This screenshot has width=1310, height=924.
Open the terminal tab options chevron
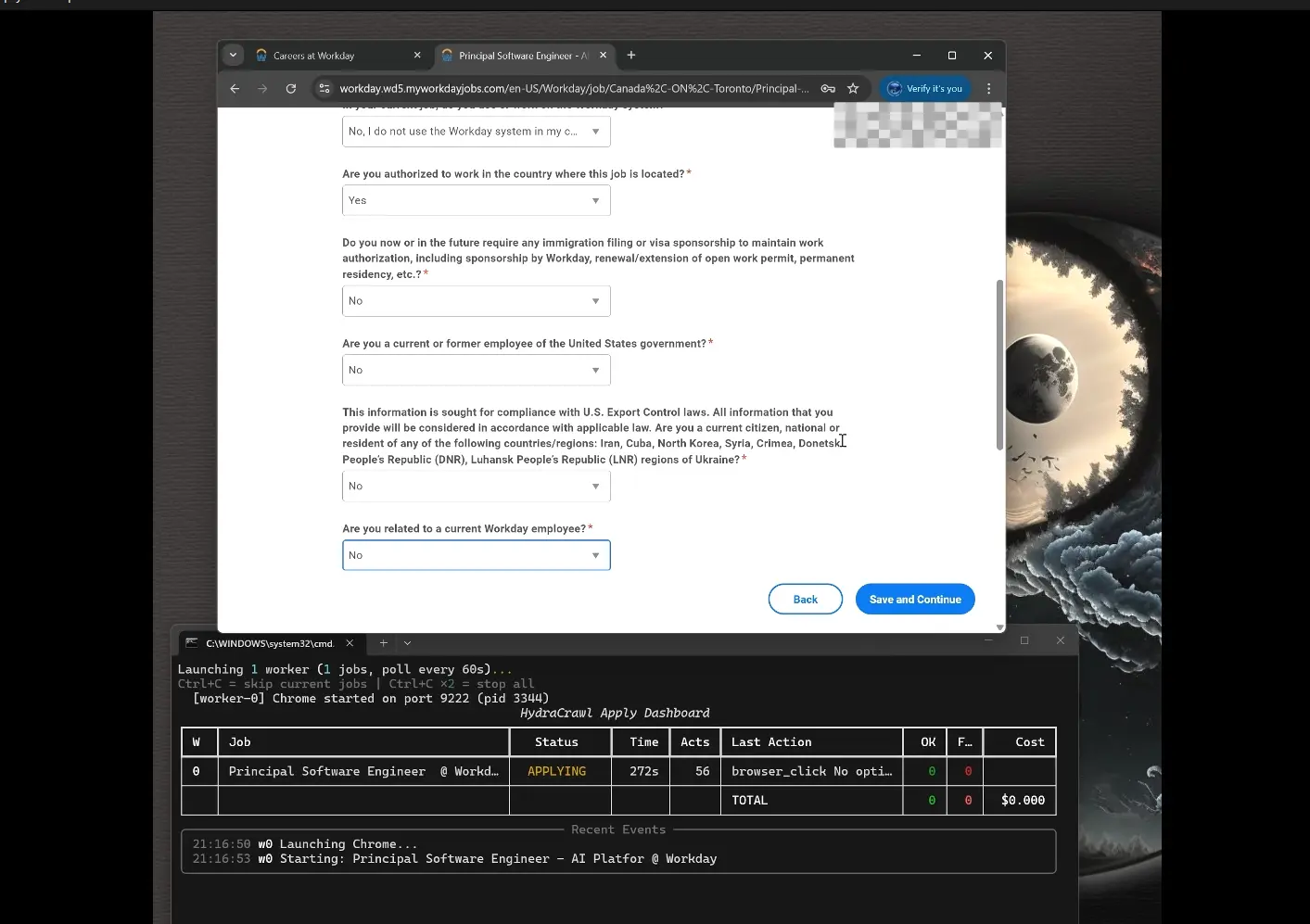pos(407,642)
